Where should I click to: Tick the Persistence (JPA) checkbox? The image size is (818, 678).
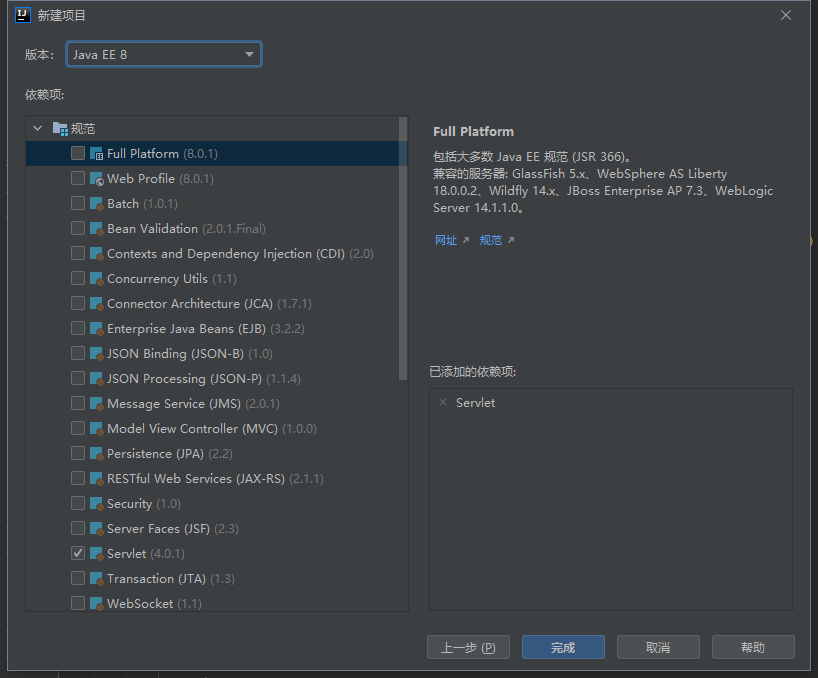tap(78, 454)
